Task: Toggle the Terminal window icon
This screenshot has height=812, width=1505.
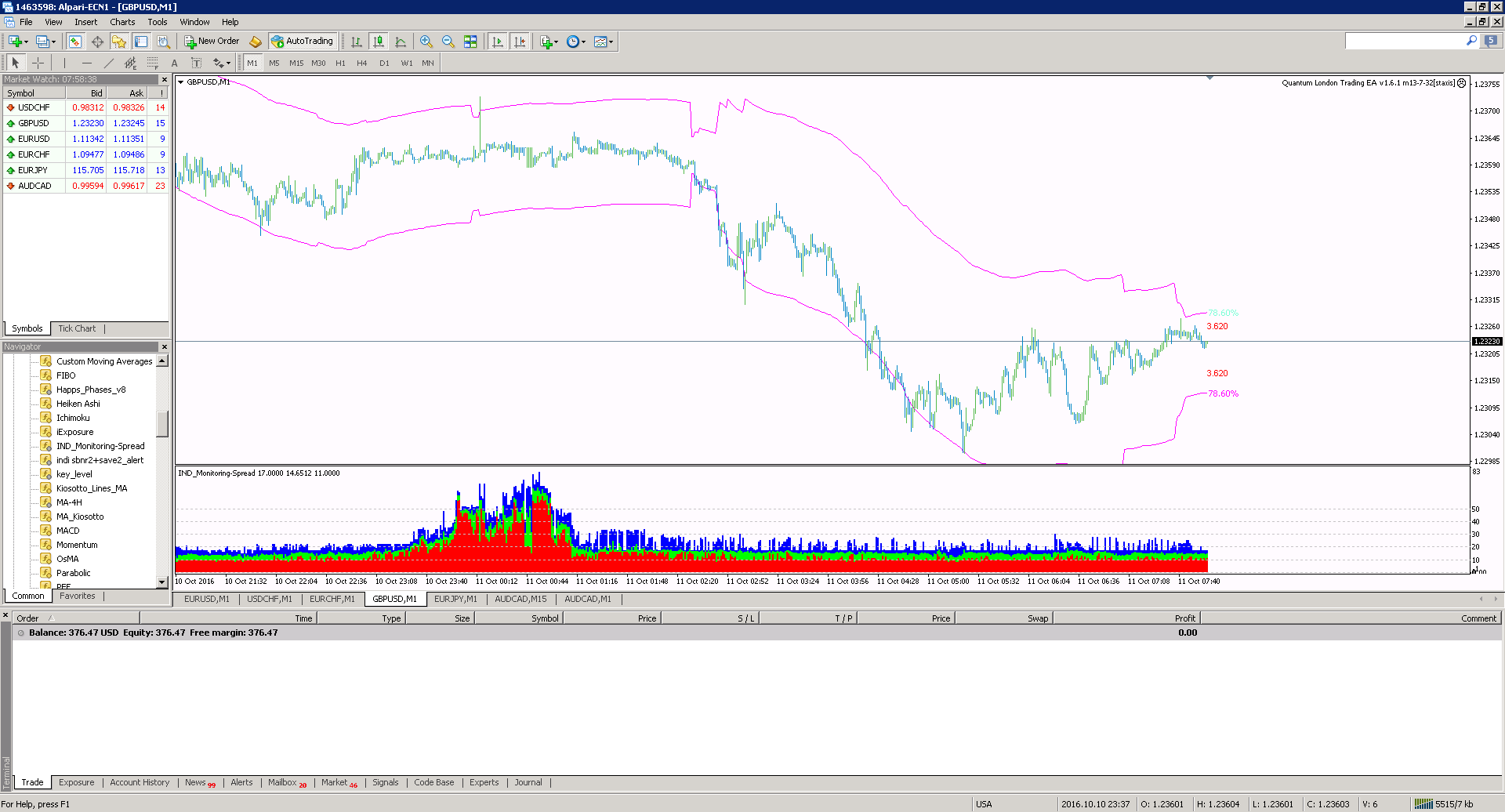Action: [141, 42]
